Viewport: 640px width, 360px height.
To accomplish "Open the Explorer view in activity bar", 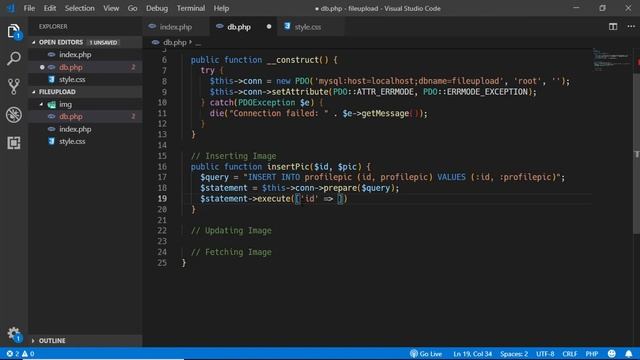I will pyautogui.click(x=13, y=31).
